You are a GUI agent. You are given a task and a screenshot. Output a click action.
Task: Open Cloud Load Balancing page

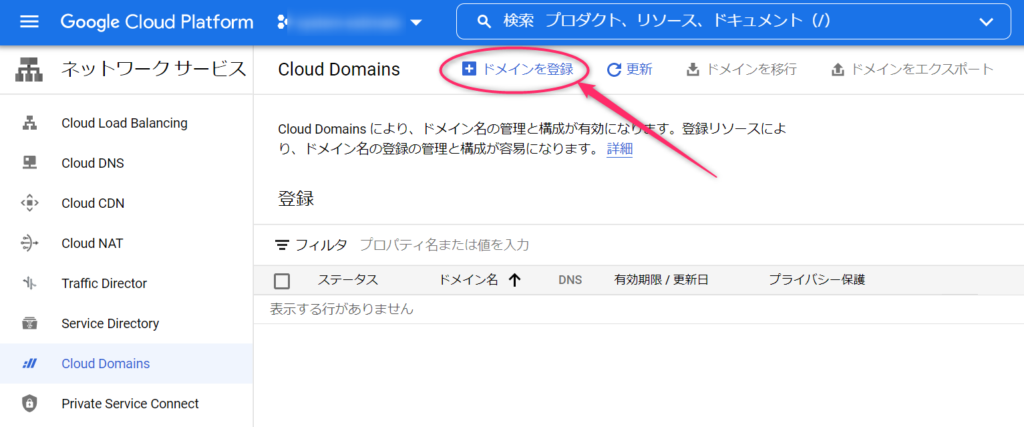[x=124, y=123]
